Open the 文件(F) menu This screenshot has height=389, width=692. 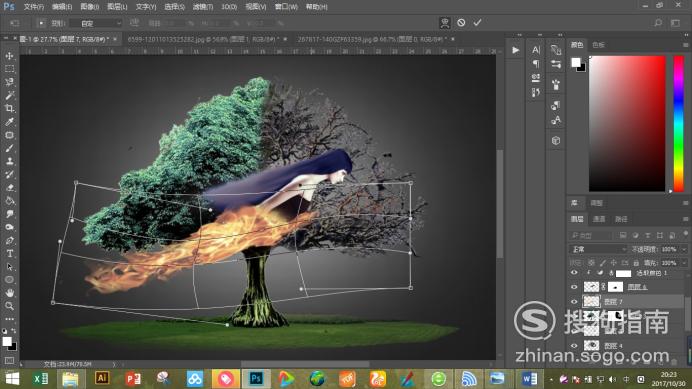coord(34,7)
